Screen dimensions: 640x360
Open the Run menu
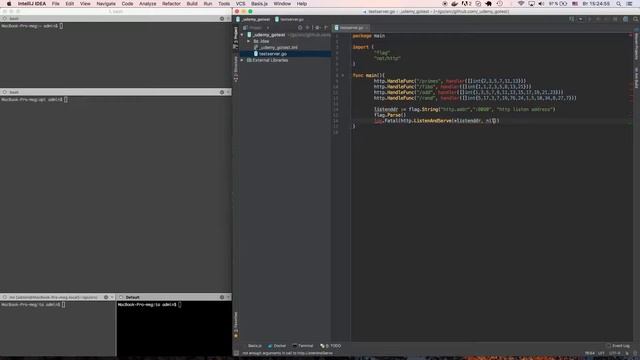[x=208, y=4]
